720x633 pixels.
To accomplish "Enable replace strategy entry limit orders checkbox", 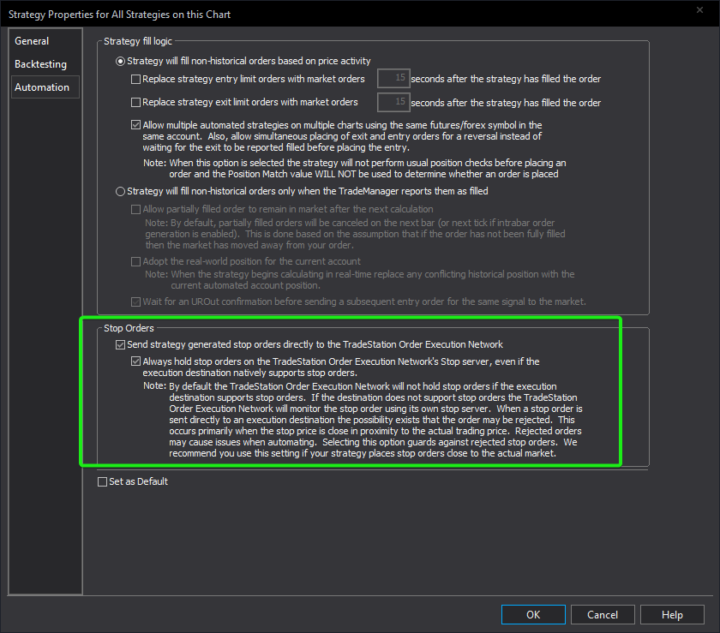I will point(136,79).
